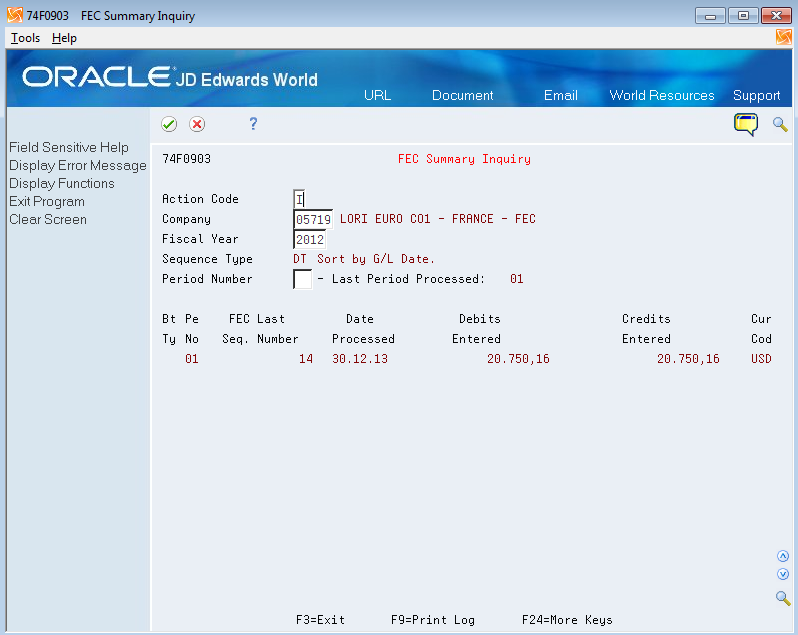Click the Last Period Processed value 01

(517, 279)
